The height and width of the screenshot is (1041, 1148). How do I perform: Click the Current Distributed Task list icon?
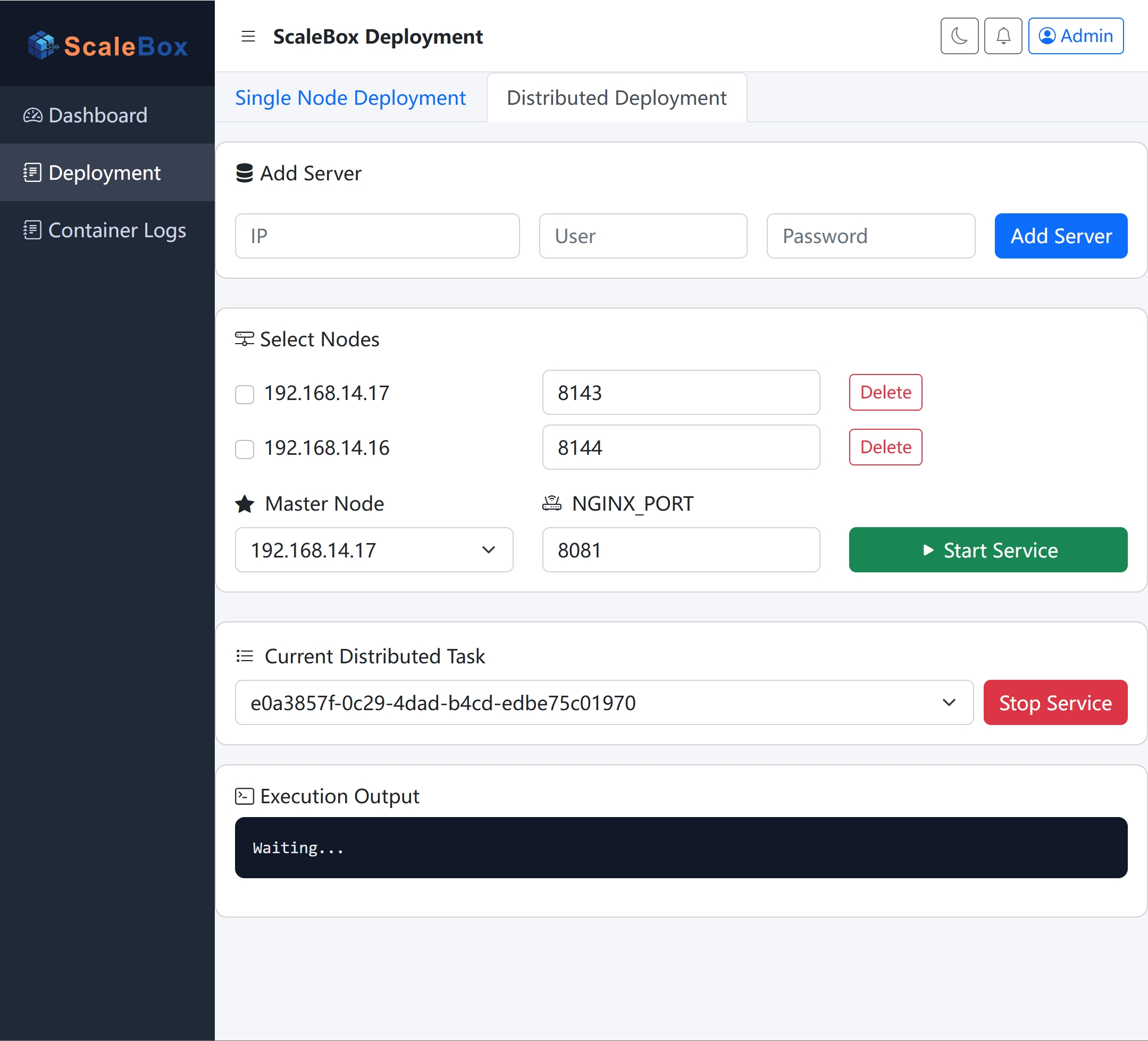coord(245,656)
